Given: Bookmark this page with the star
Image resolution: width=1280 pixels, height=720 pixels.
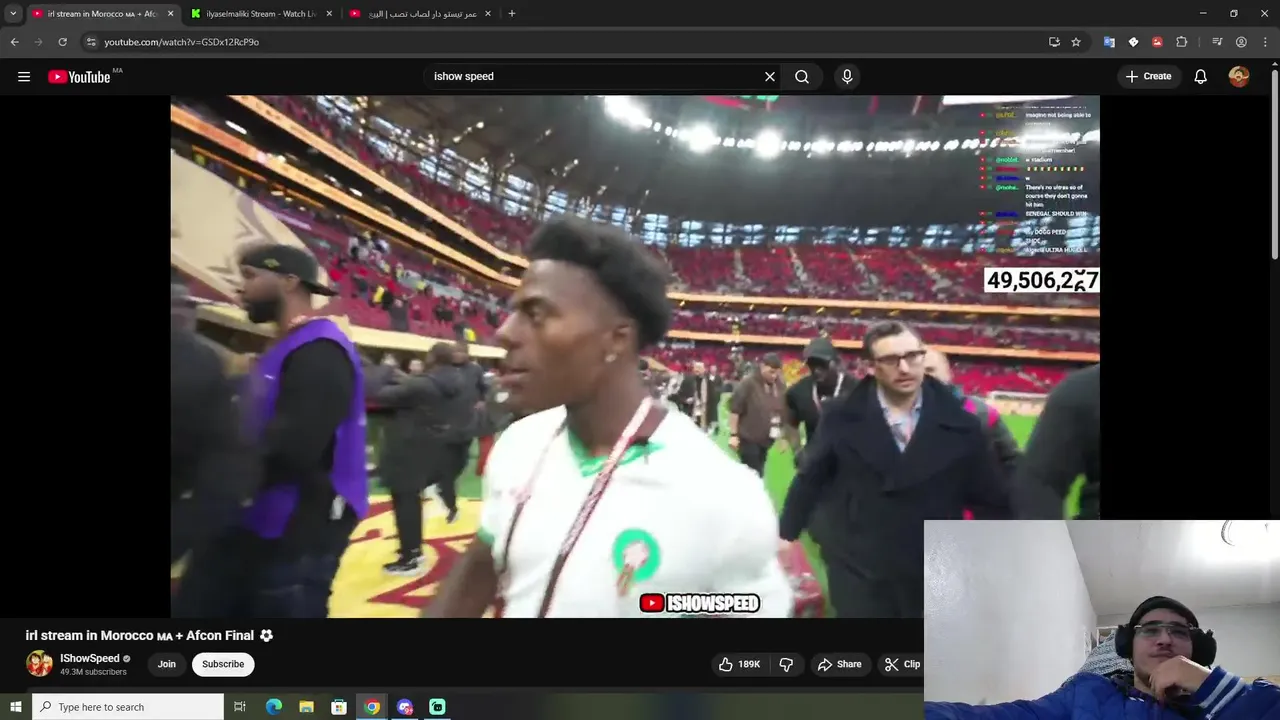Looking at the screenshot, I should (1076, 42).
